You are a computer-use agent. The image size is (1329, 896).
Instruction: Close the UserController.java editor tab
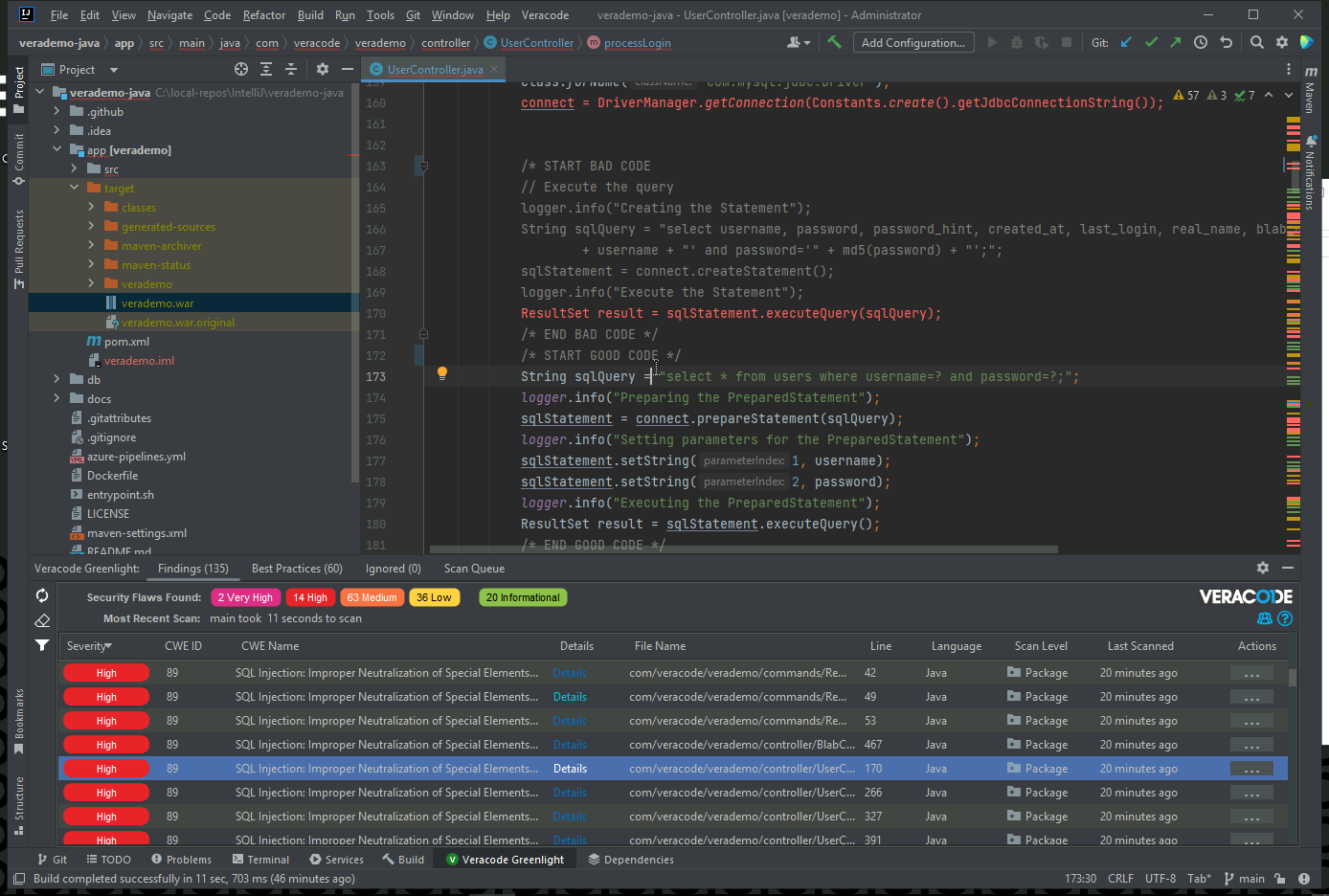494,69
